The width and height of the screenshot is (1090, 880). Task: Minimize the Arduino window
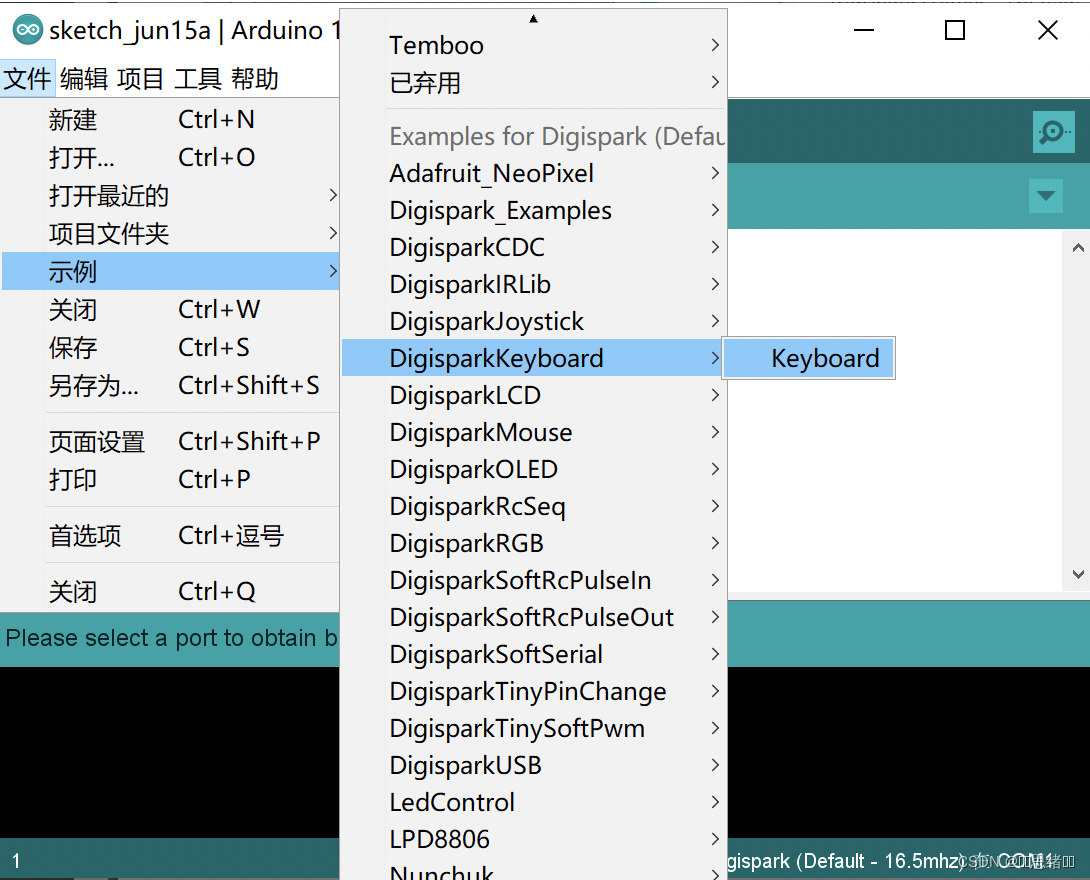863,30
